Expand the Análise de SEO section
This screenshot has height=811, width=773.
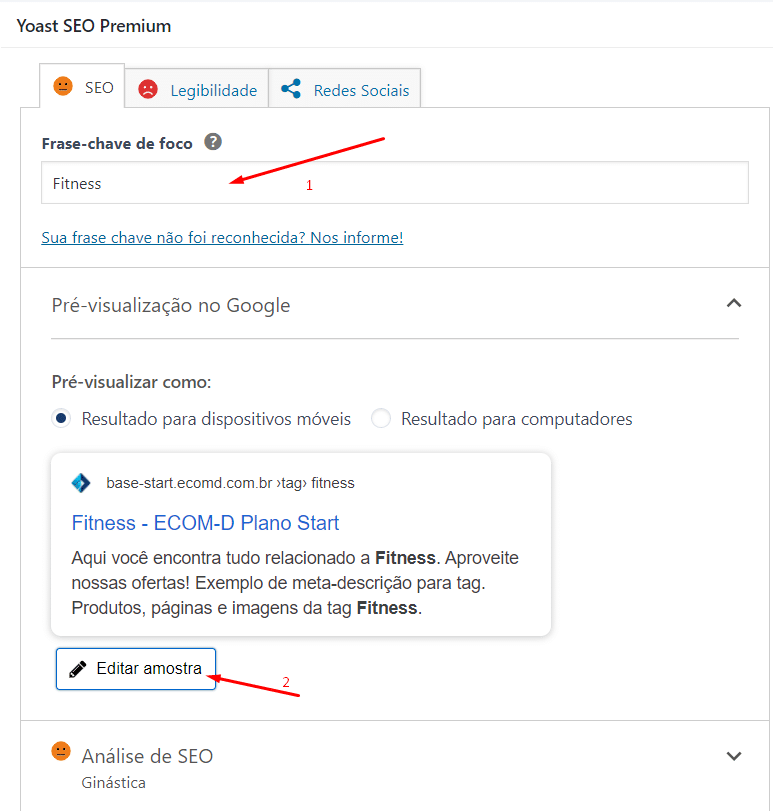[x=734, y=756]
